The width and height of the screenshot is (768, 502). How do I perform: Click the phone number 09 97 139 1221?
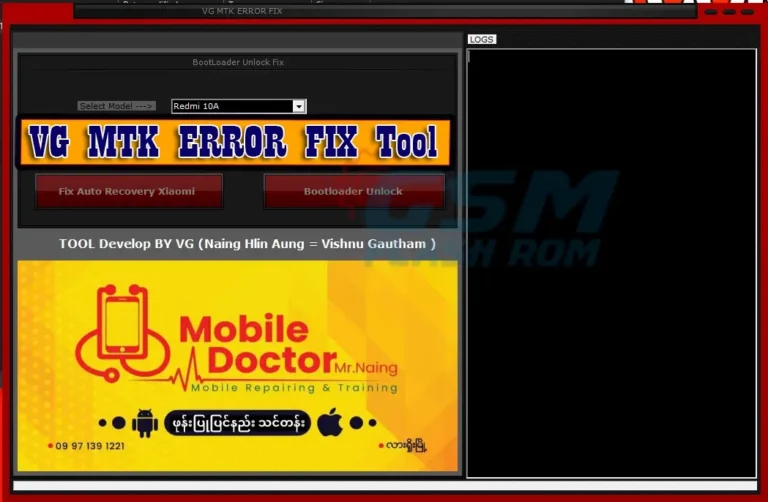point(91,447)
